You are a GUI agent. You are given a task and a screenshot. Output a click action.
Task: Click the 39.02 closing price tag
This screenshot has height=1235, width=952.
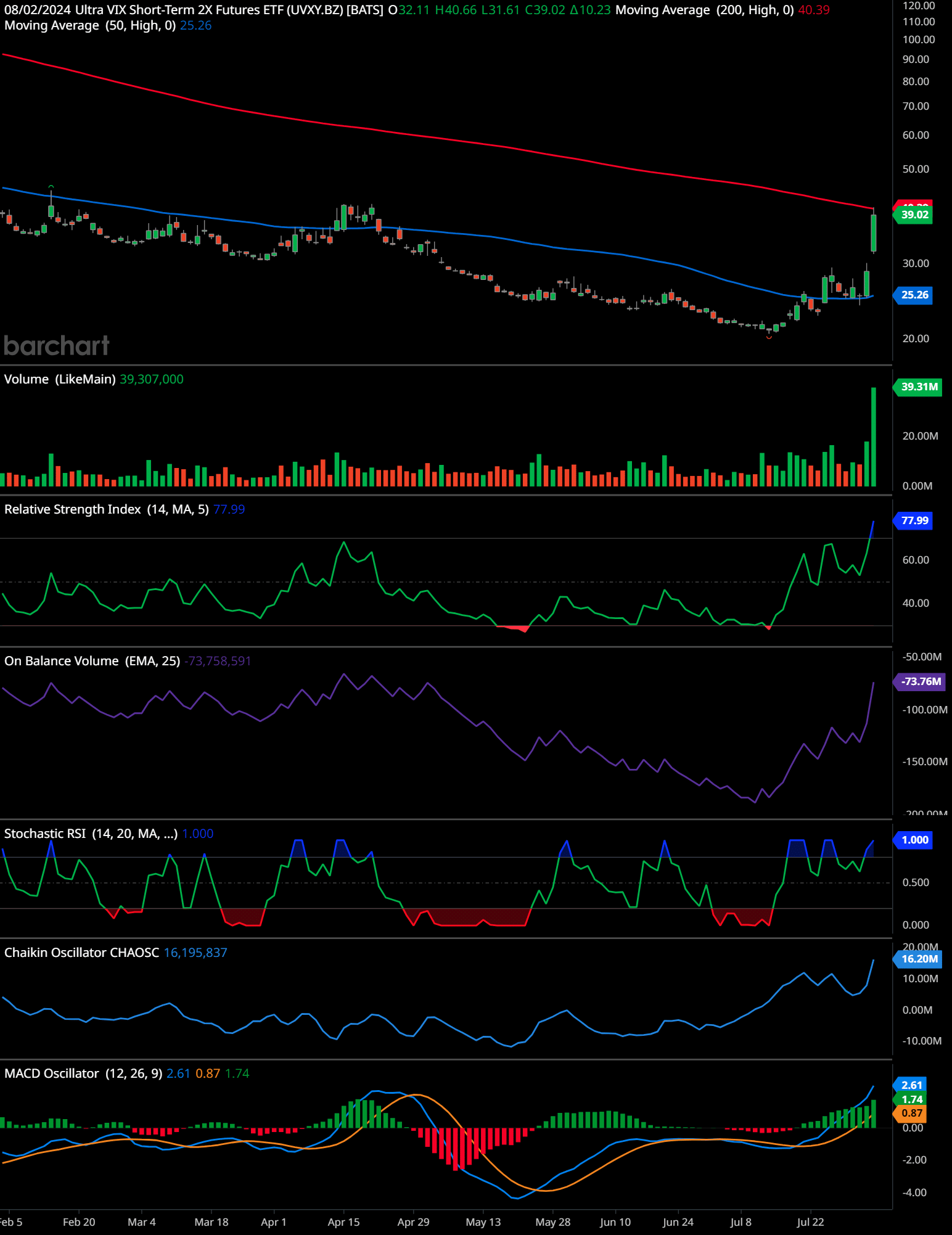click(914, 215)
